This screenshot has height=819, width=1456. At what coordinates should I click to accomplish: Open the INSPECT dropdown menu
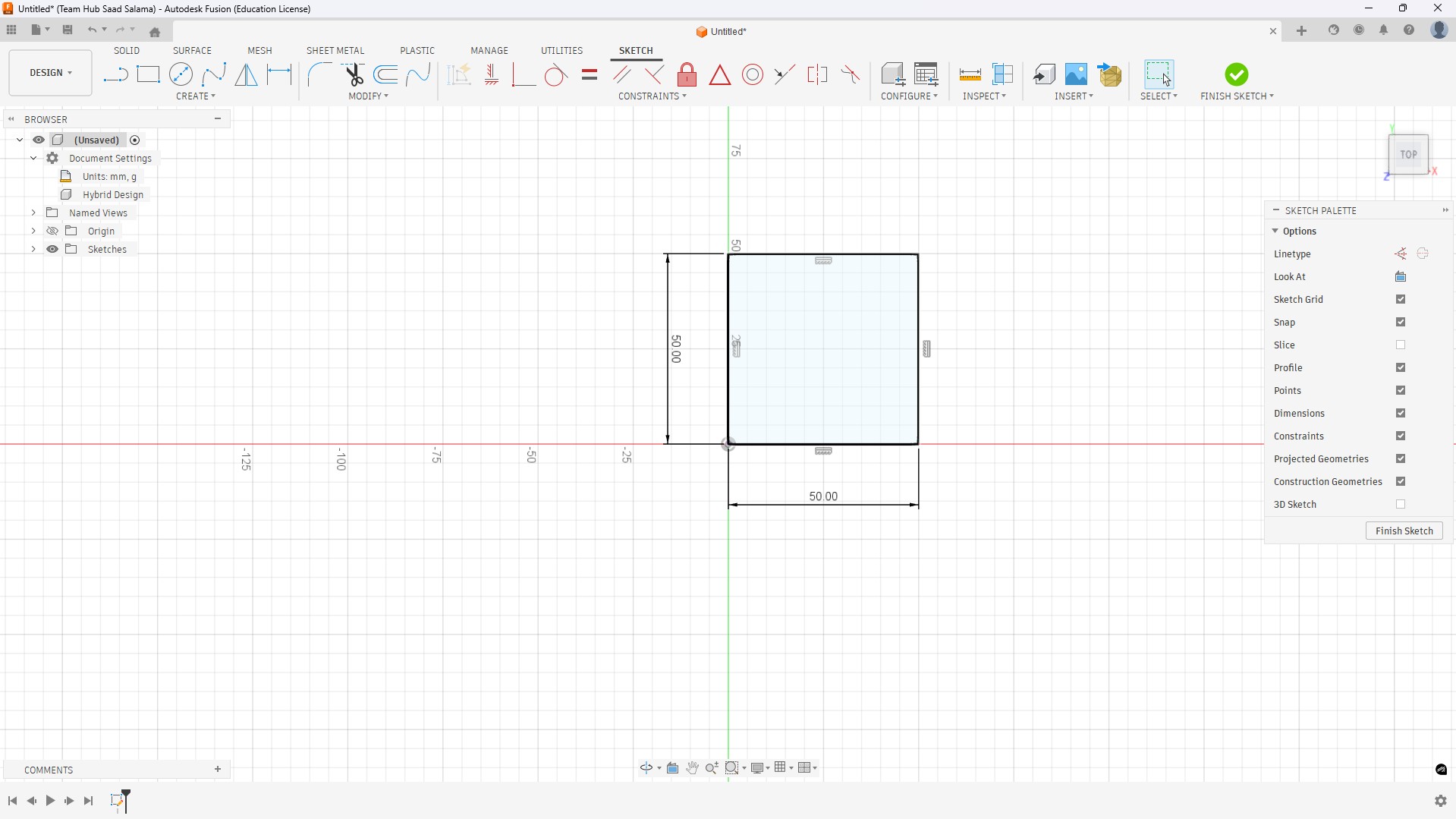pyautogui.click(x=985, y=96)
